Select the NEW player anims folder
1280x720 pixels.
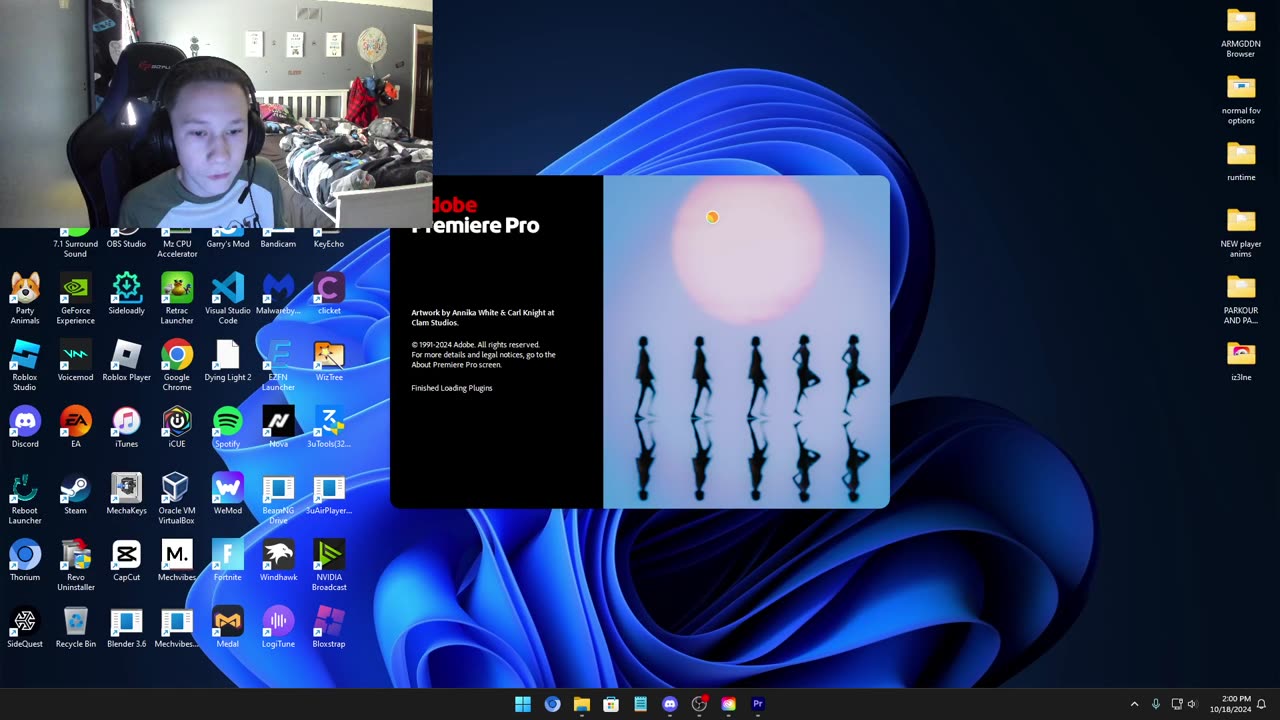(x=1241, y=232)
